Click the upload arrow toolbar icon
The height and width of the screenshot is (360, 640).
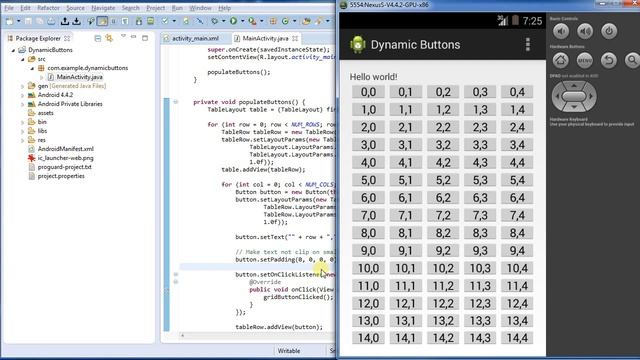(x=64, y=21)
